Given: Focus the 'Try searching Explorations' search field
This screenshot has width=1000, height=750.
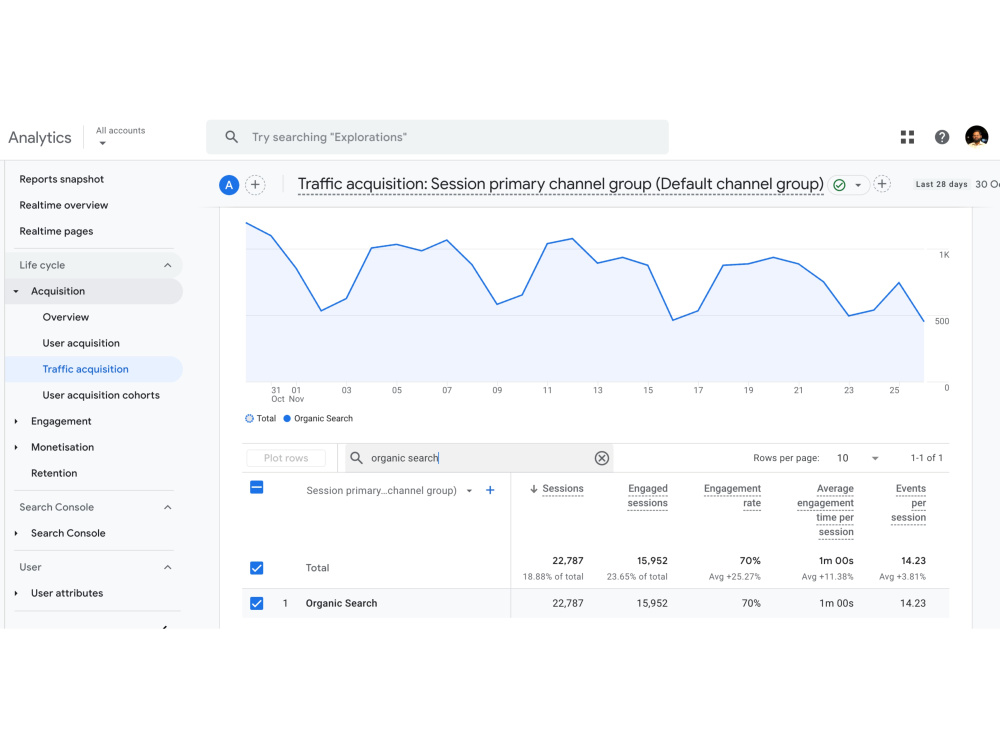Looking at the screenshot, I should pyautogui.click(x=437, y=137).
